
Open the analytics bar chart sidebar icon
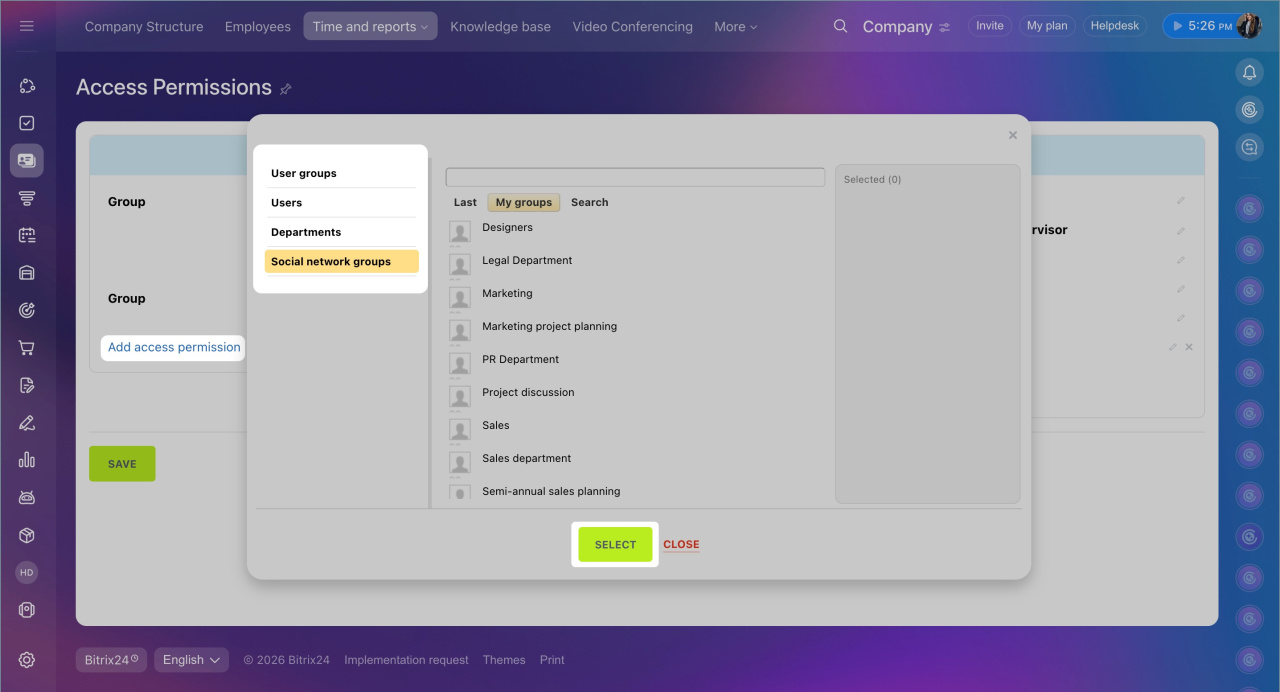click(x=27, y=460)
